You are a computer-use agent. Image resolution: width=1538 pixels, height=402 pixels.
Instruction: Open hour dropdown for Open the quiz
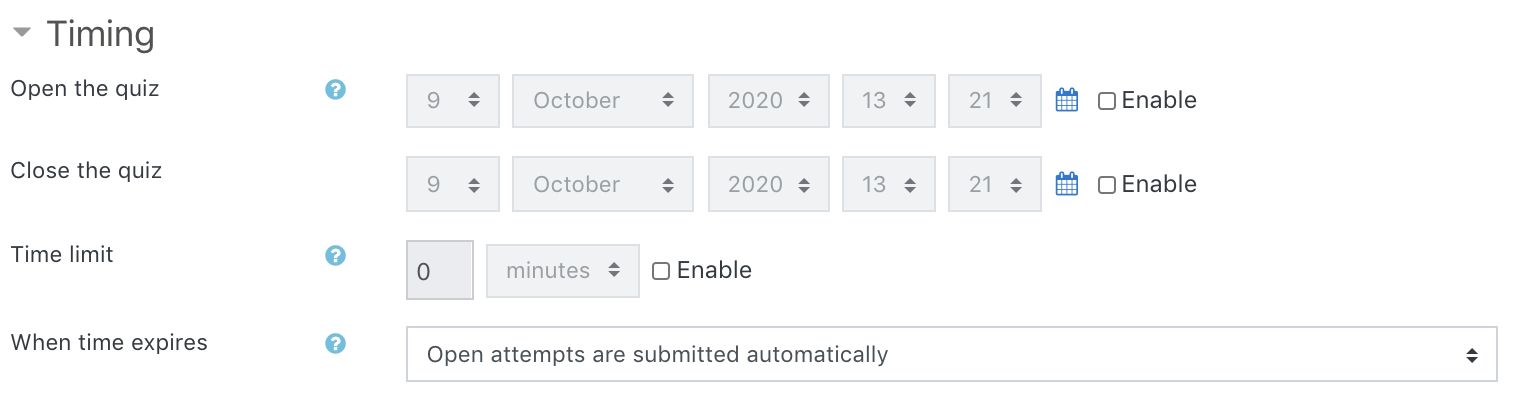click(889, 100)
